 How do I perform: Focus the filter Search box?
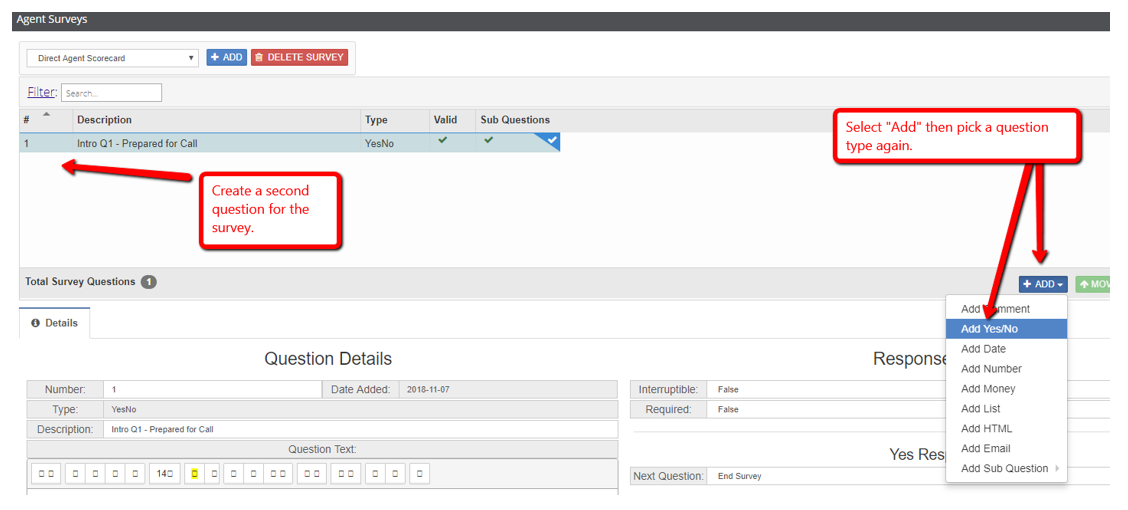coord(112,93)
